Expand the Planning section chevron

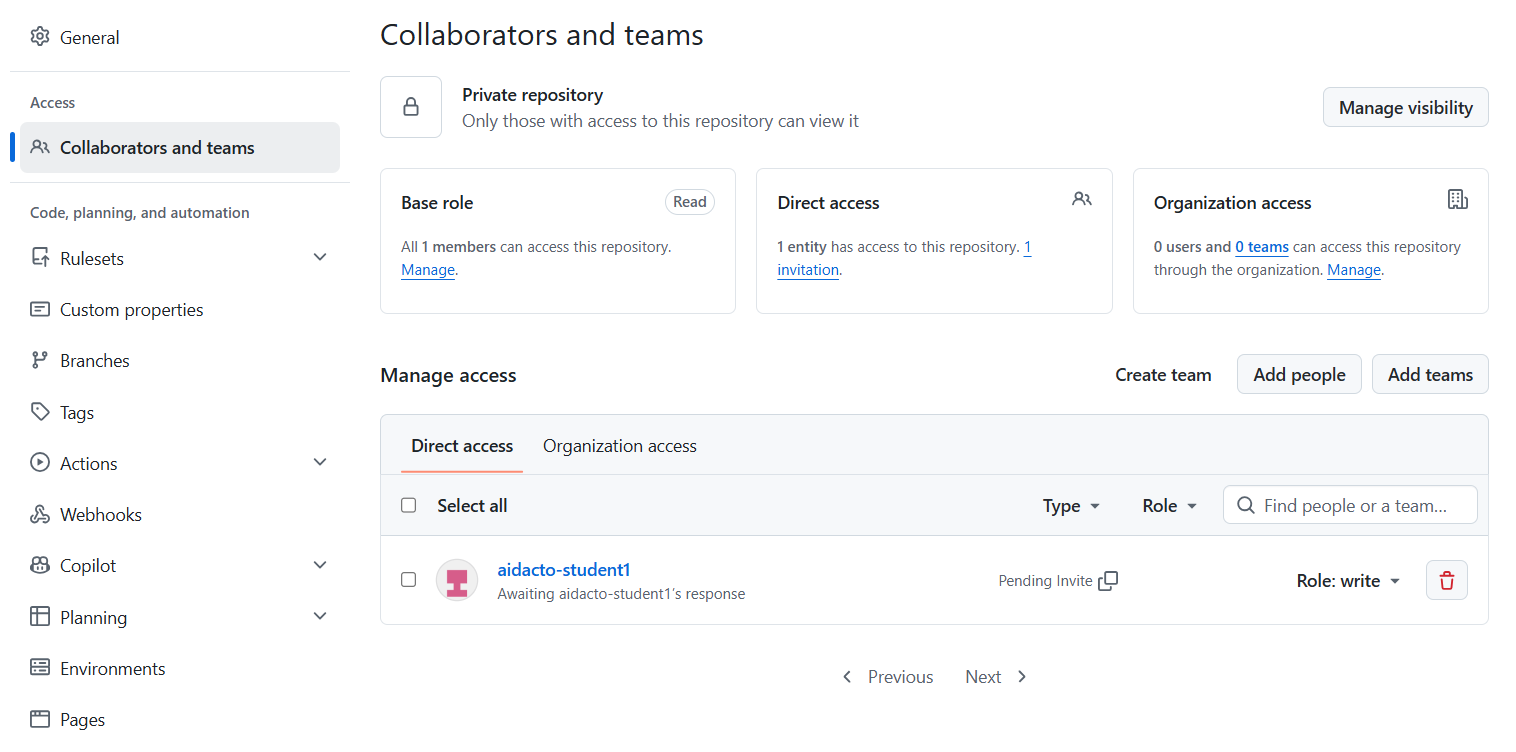320,616
